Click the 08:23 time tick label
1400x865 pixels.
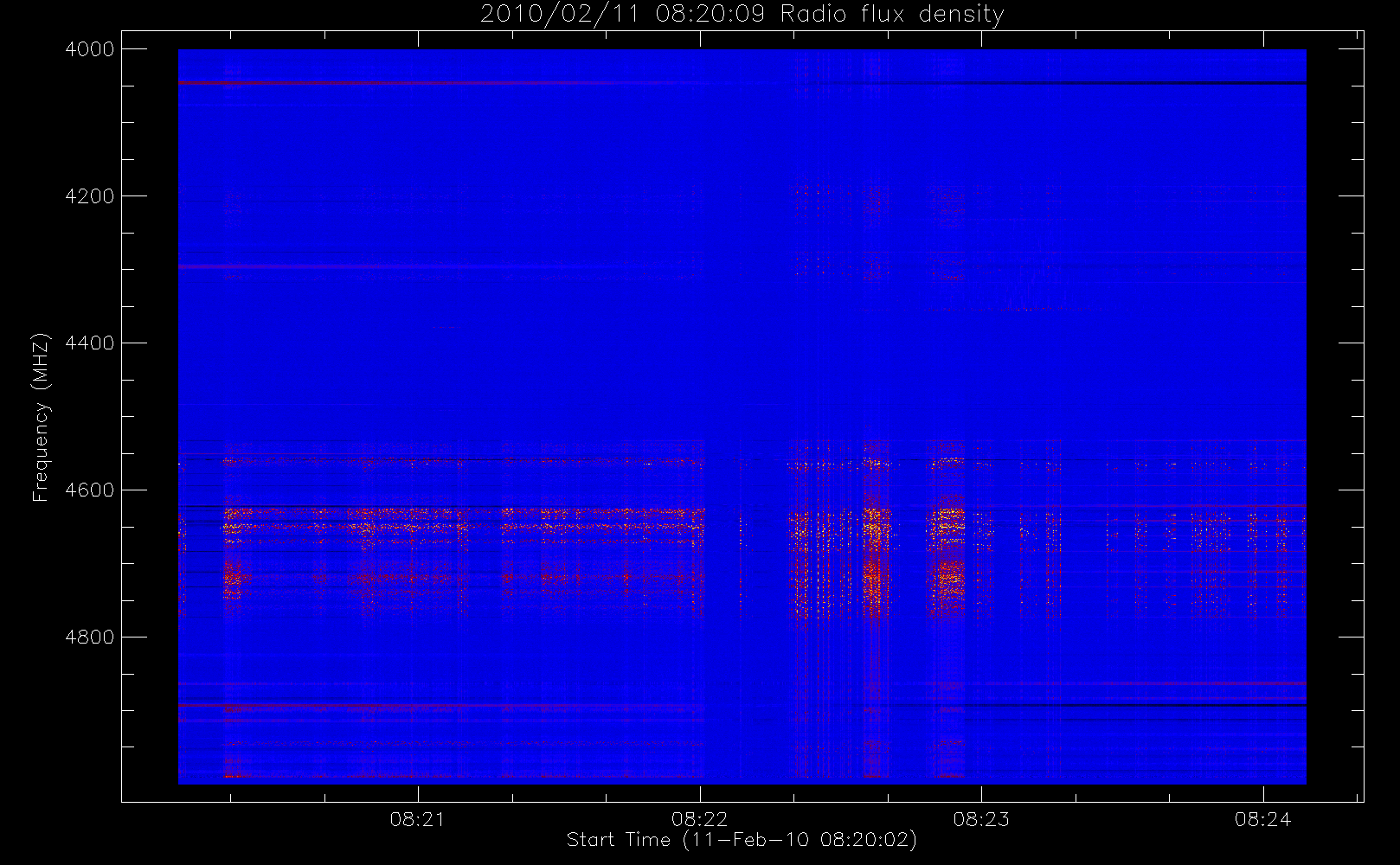click(981, 819)
